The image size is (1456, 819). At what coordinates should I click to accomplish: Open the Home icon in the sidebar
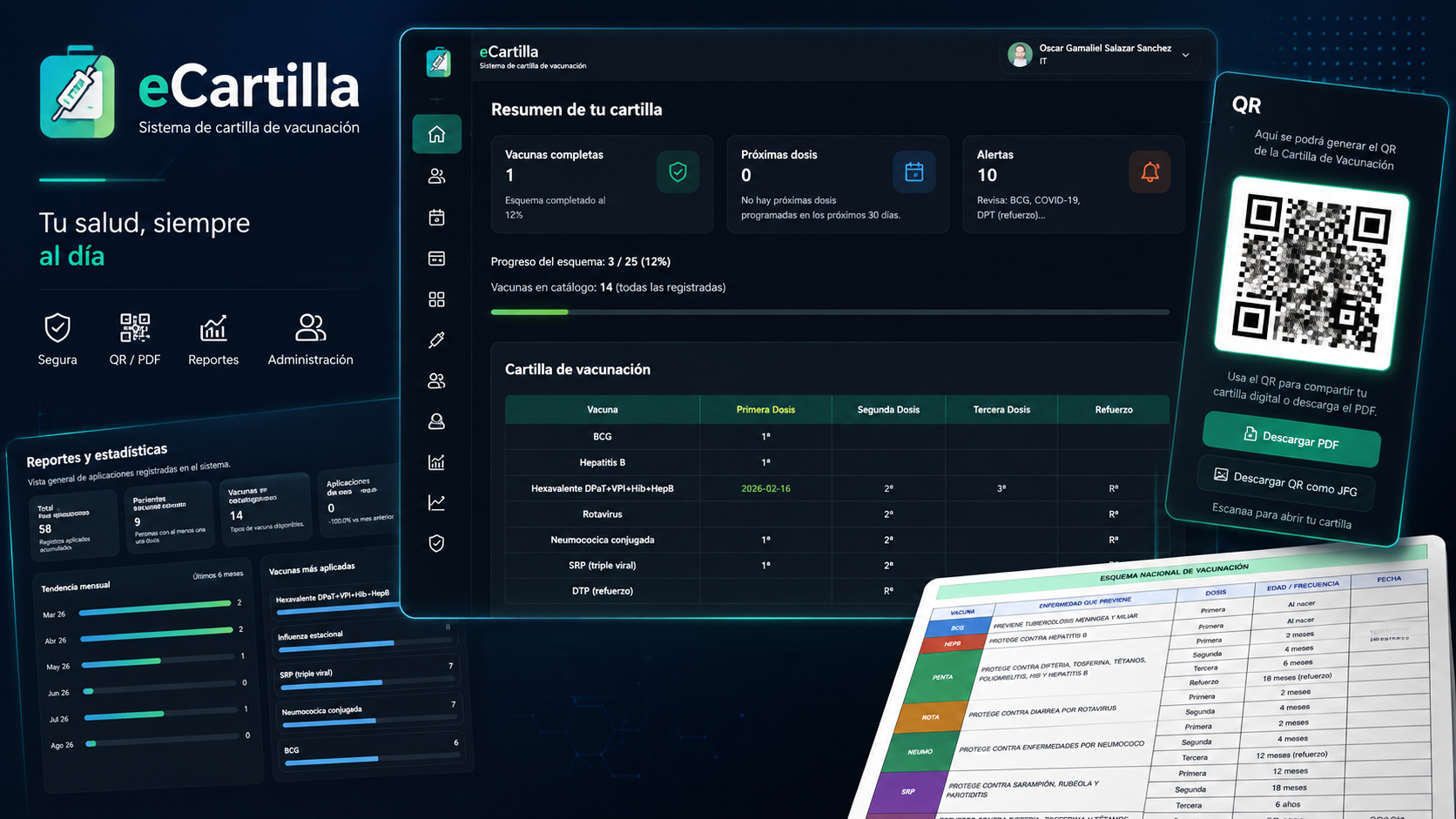[x=436, y=134]
